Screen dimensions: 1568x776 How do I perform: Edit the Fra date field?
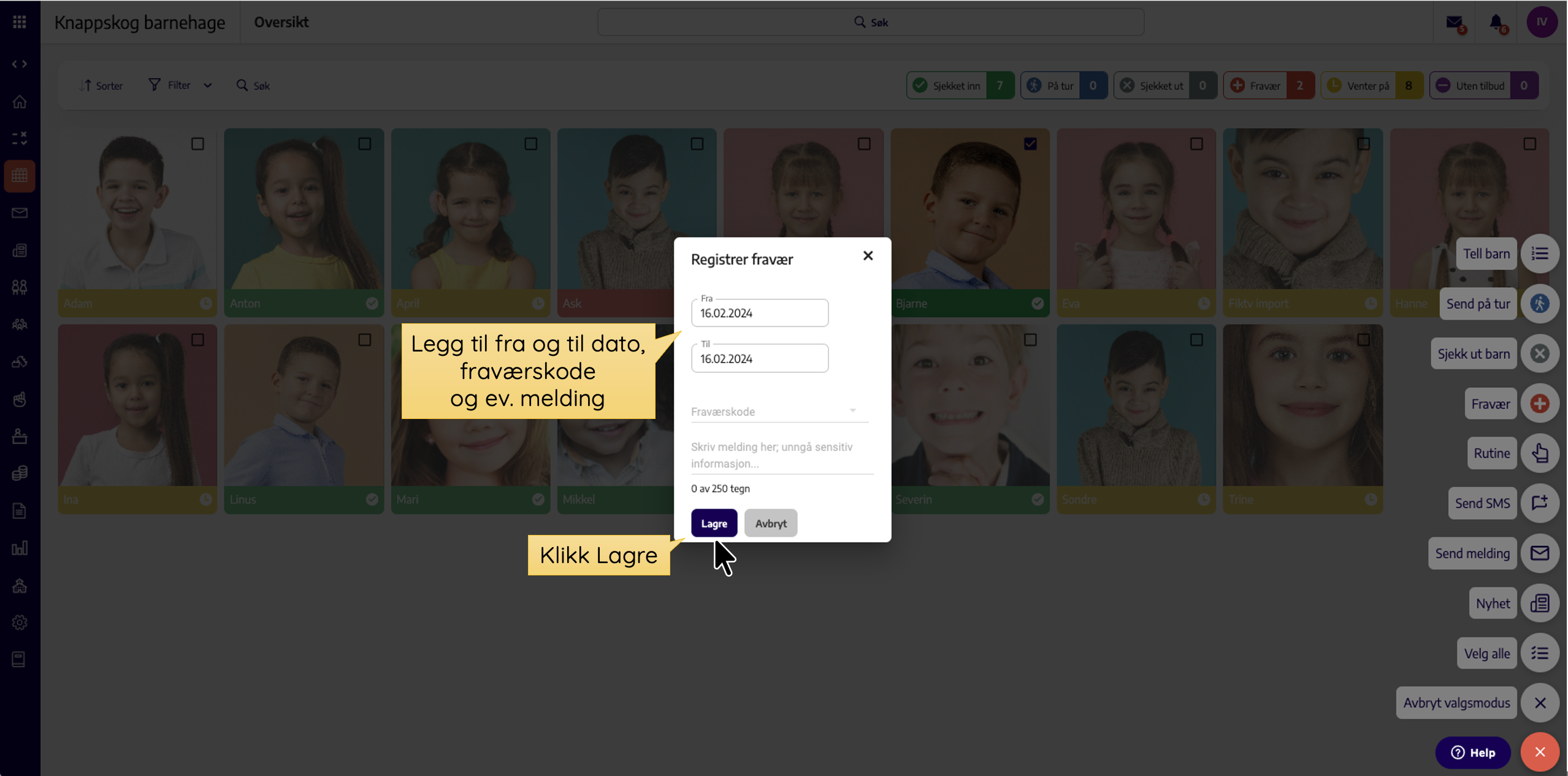click(x=760, y=313)
